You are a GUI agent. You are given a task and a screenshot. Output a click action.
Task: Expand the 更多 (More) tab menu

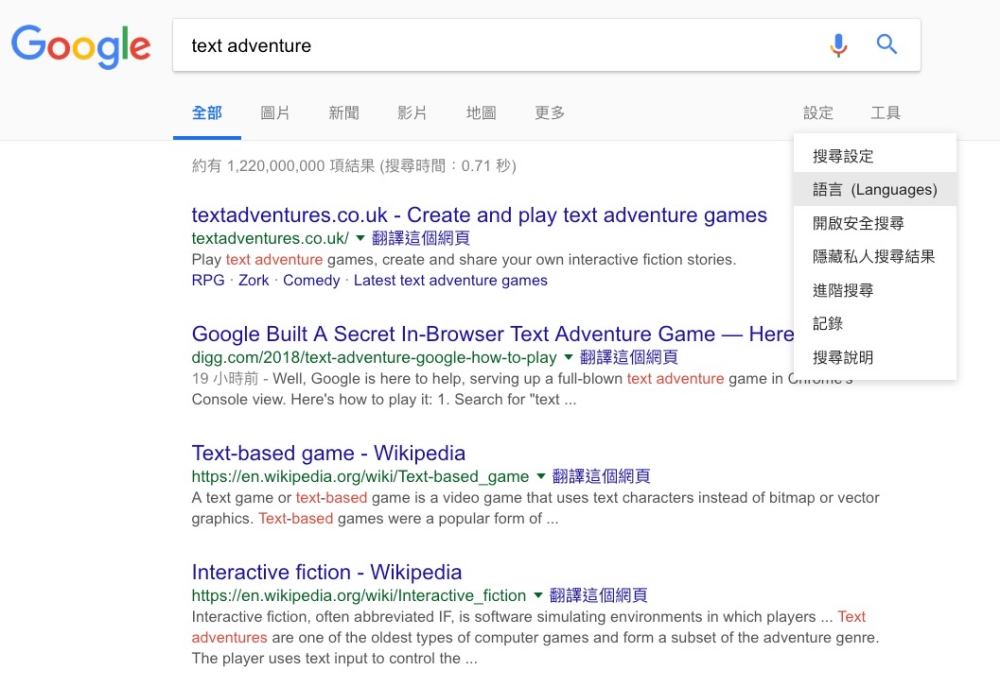(x=550, y=113)
